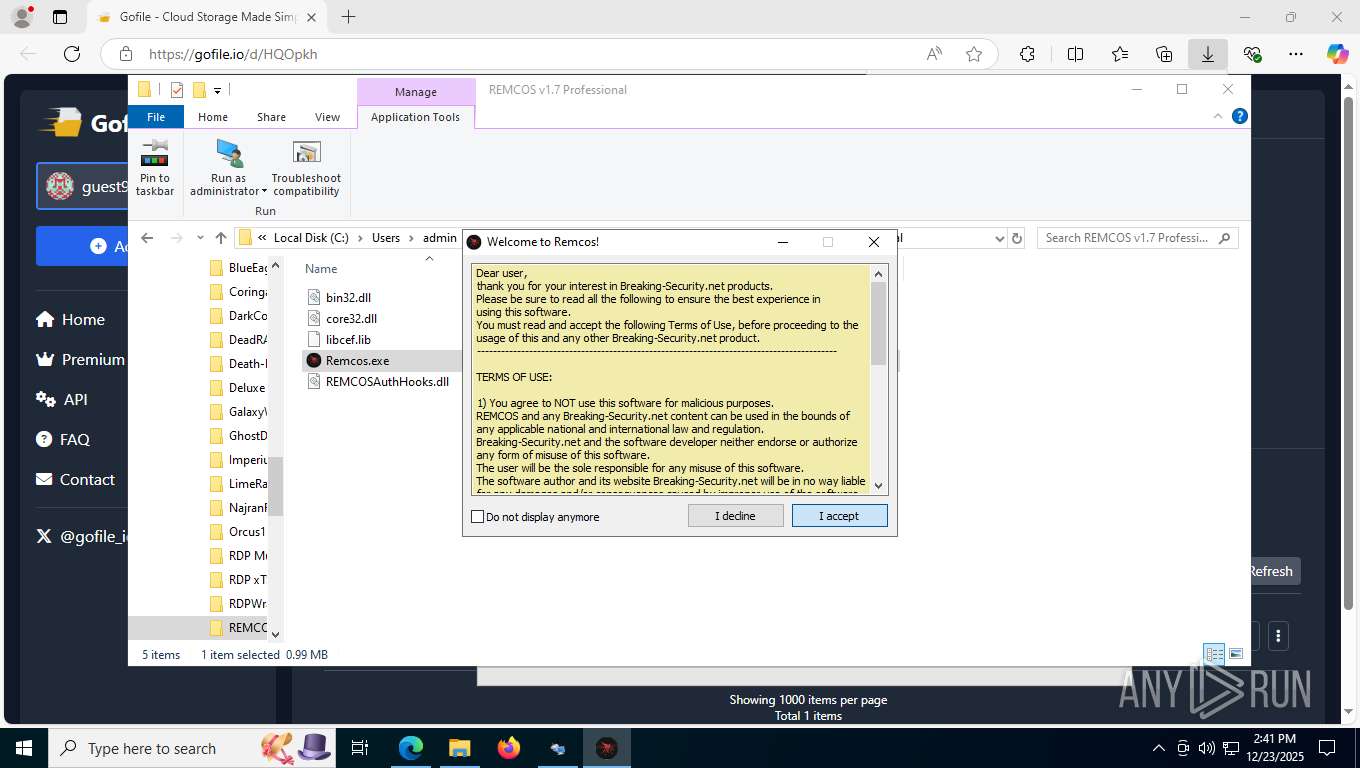Open recent locations dropdown in Explorer

click(x=200, y=238)
